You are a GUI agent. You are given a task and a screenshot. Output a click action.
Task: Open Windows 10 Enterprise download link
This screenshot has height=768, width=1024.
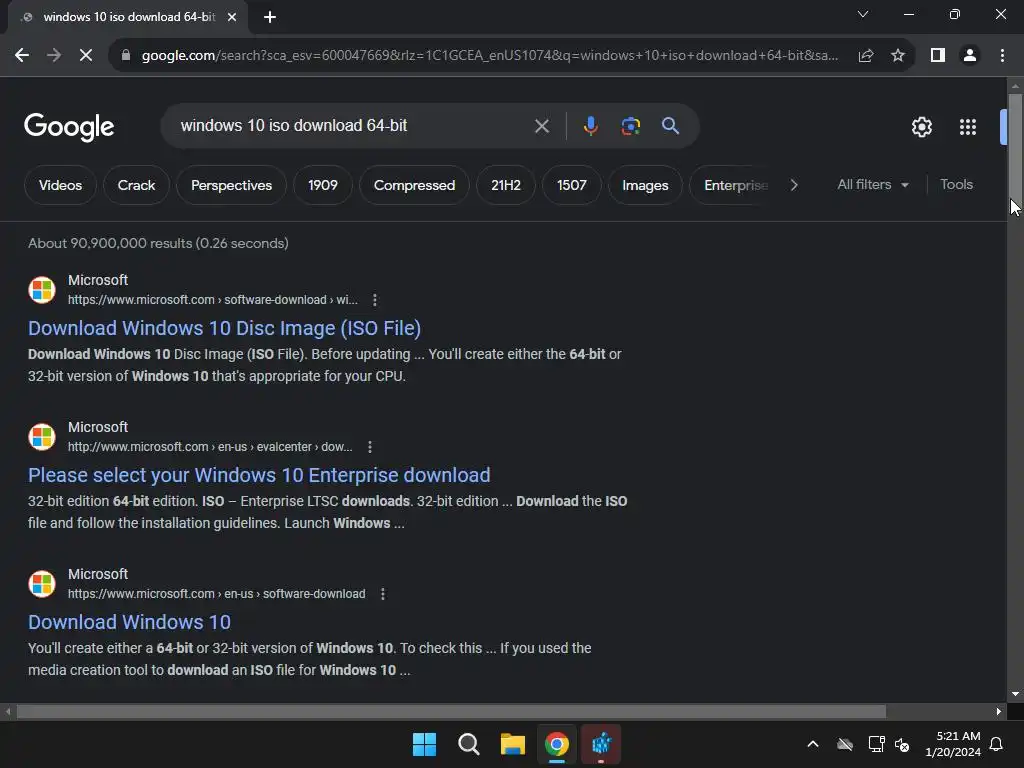(259, 475)
